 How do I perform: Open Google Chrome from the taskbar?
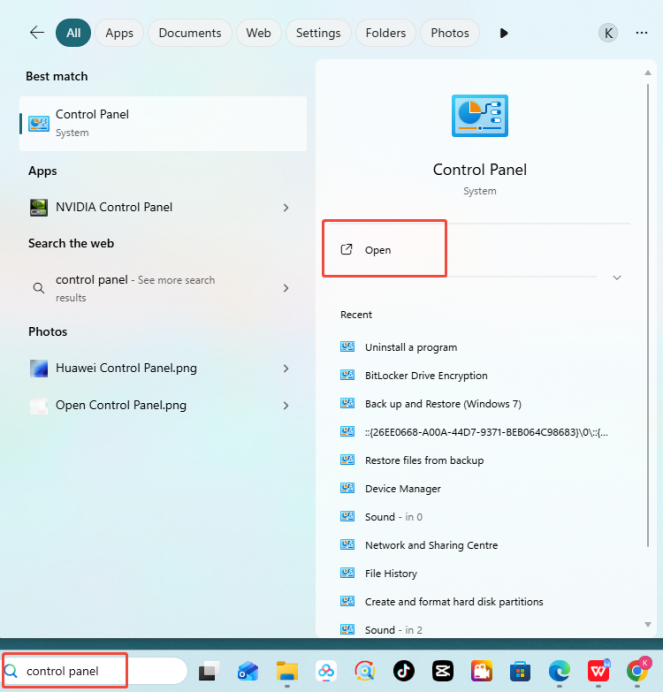pyautogui.click(x=637, y=671)
